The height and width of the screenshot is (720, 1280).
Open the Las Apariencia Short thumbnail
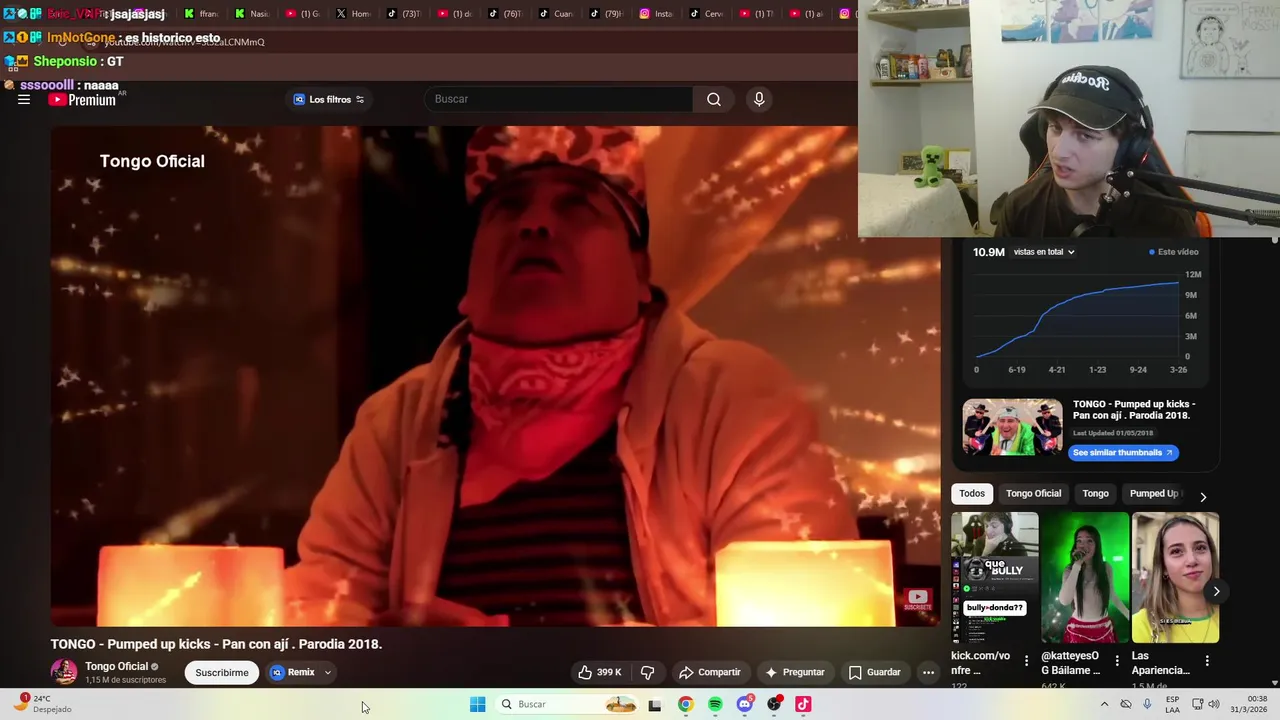click(1175, 577)
